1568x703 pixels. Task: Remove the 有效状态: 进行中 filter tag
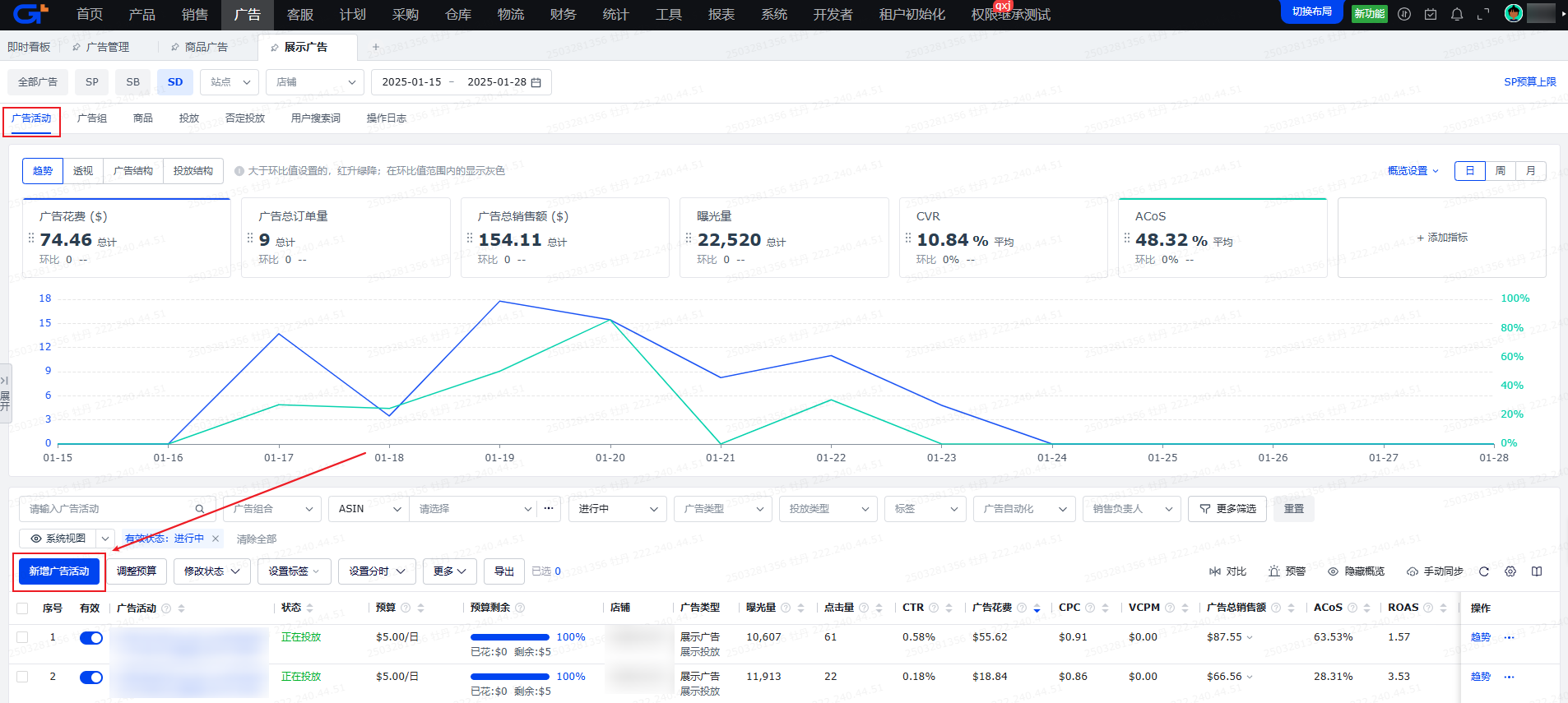[x=216, y=539]
